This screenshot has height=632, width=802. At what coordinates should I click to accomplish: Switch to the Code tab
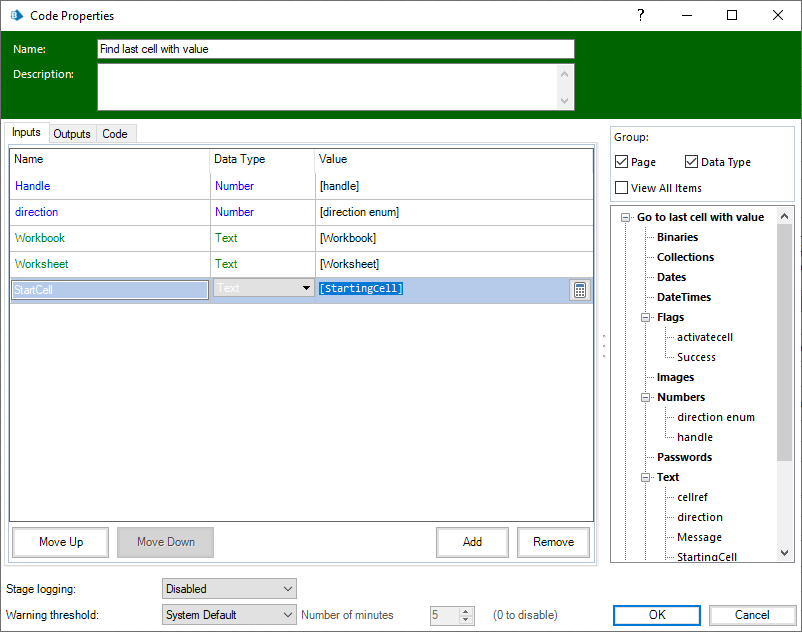(115, 134)
